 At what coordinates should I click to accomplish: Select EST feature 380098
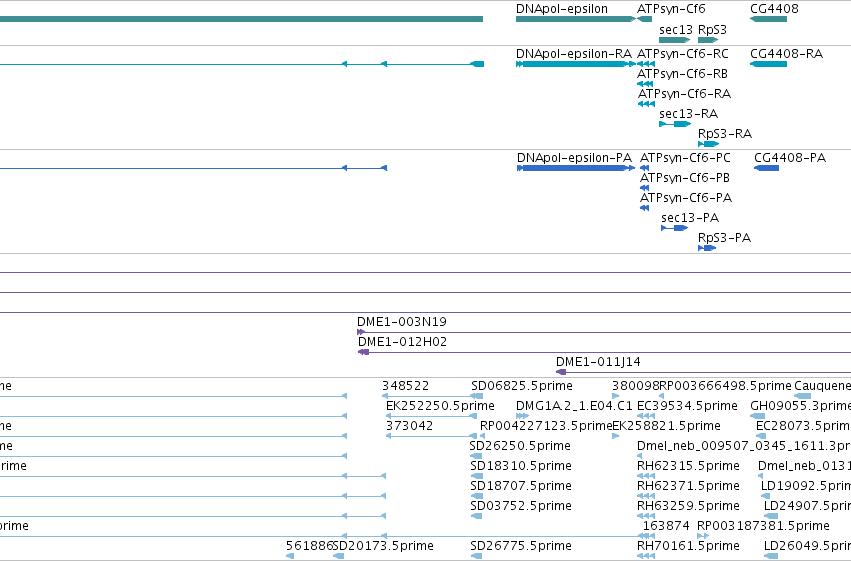(615, 397)
